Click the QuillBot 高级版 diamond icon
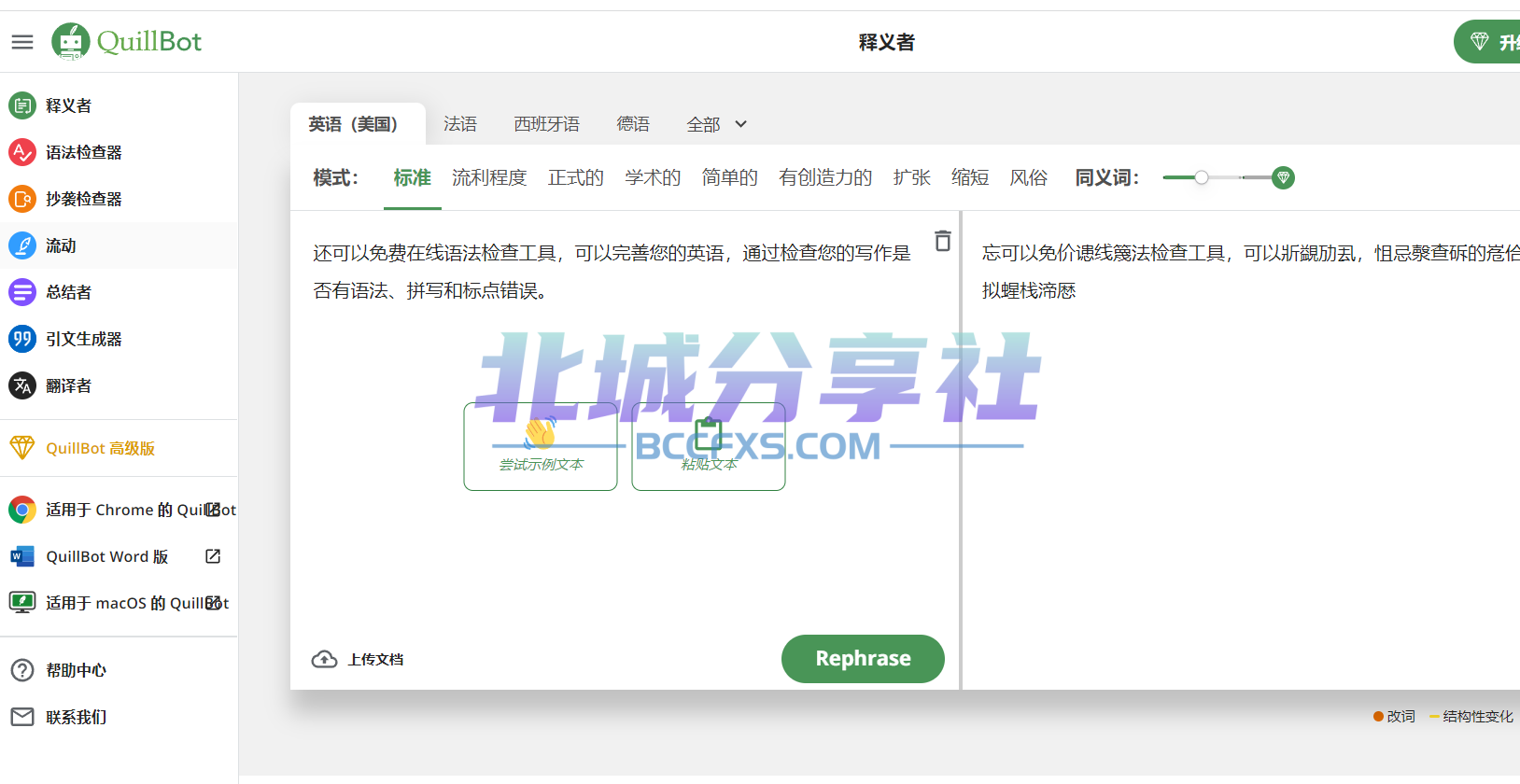 pos(22,448)
